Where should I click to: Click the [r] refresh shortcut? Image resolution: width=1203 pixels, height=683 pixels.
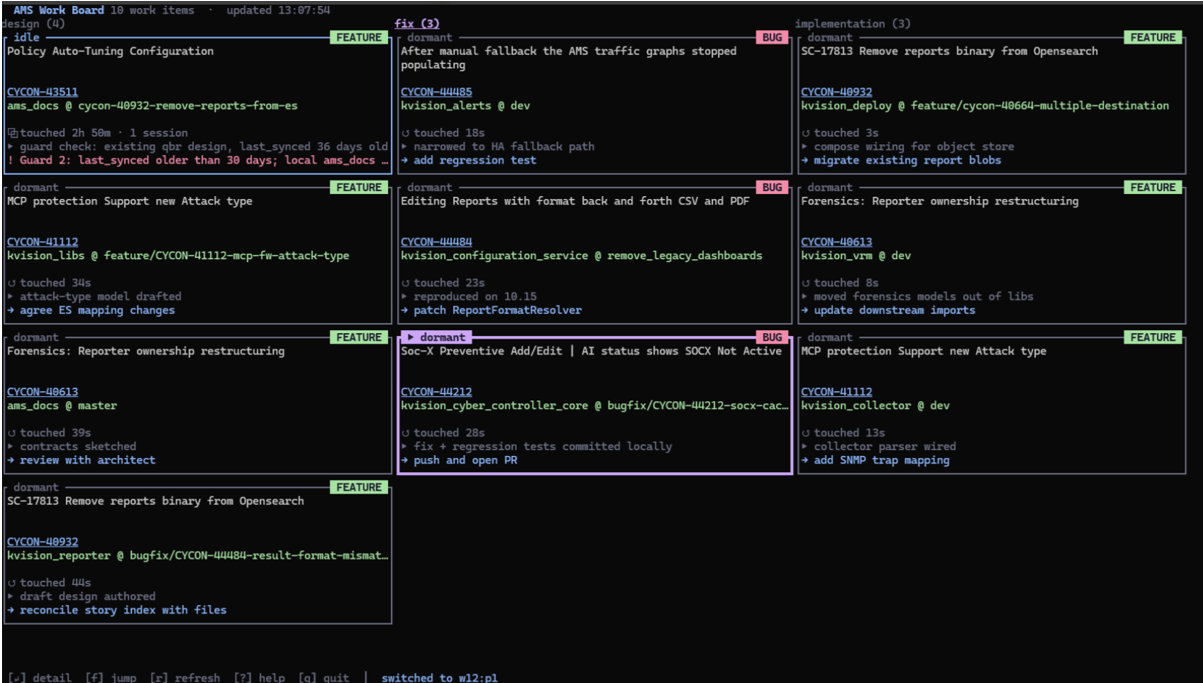point(185,677)
